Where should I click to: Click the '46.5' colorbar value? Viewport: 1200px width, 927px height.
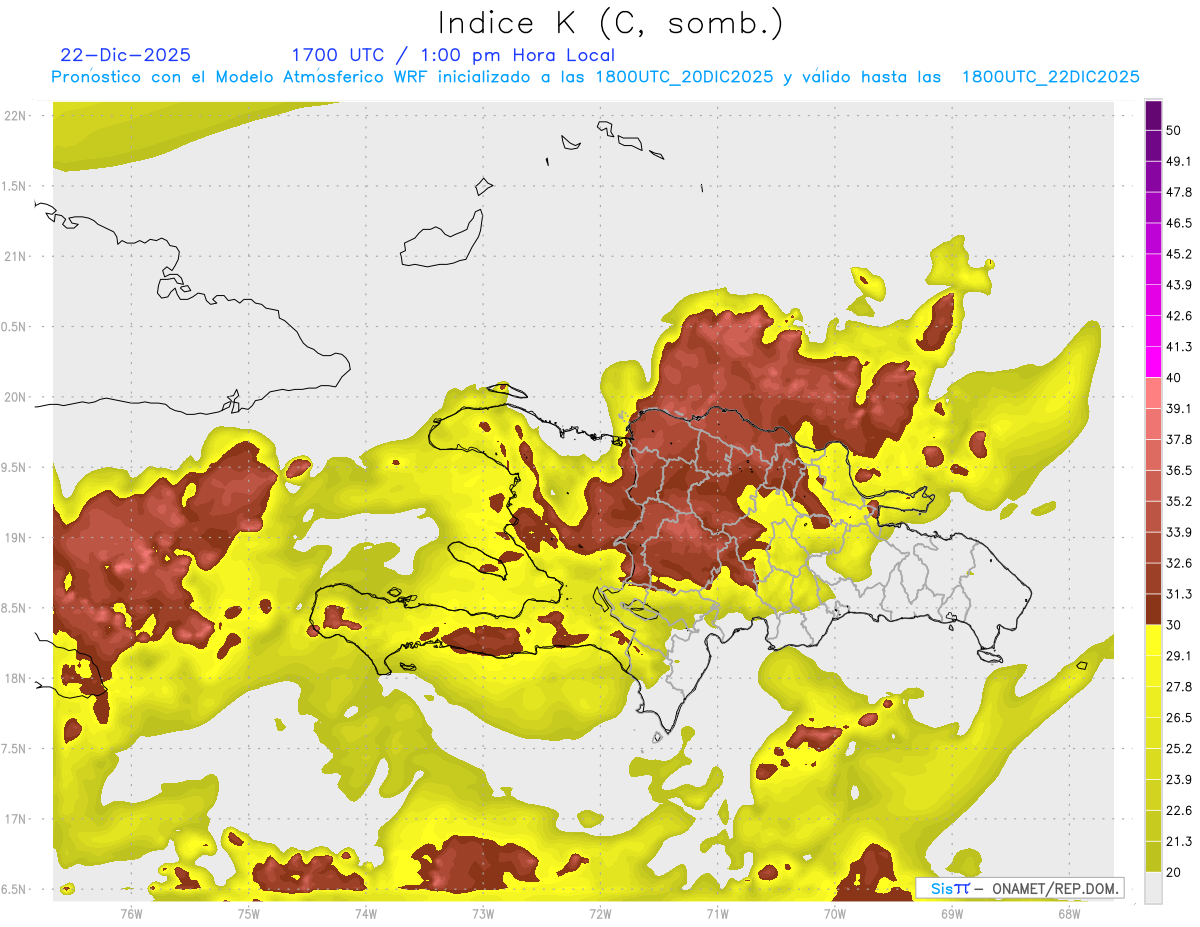[x=1179, y=223]
